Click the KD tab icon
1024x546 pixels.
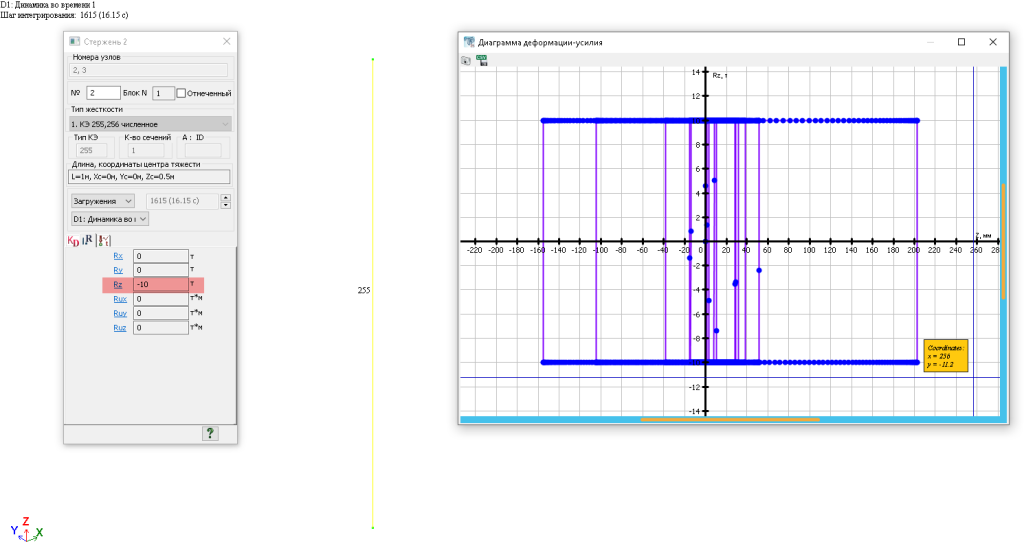pyautogui.click(x=73, y=240)
